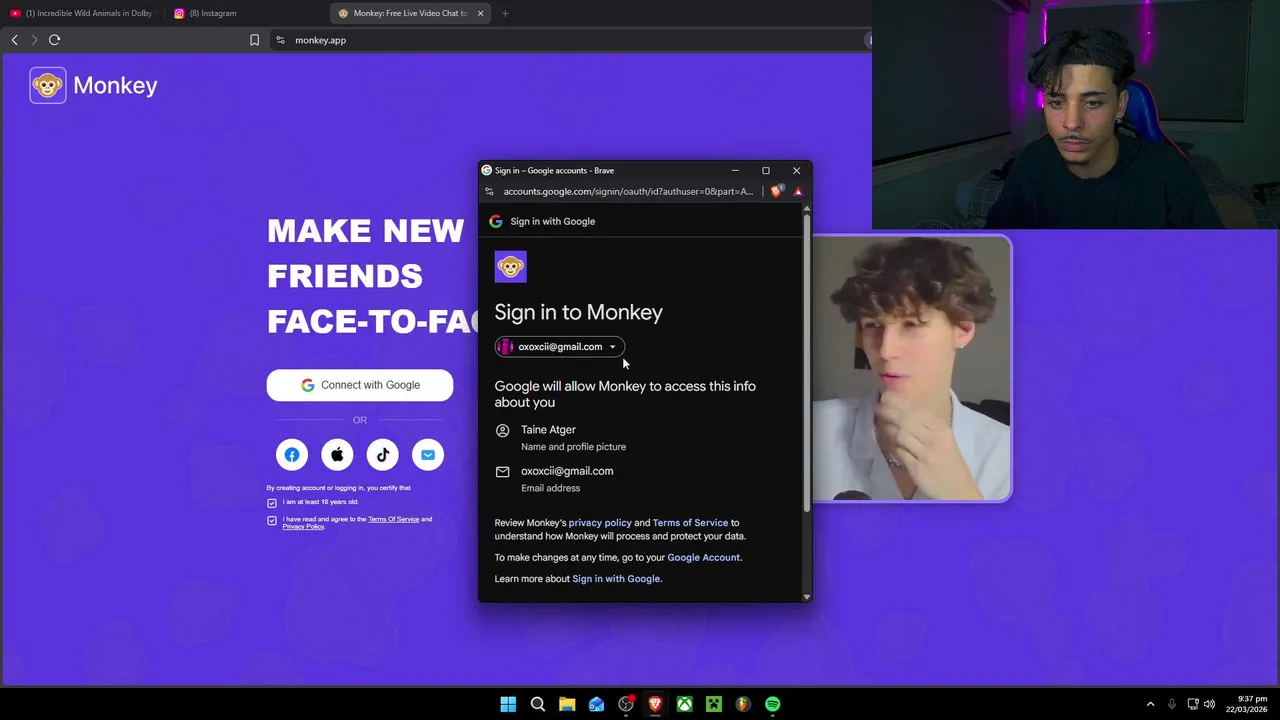Viewport: 1280px width, 720px height.
Task: Open OBS Studio from the taskbar
Action: click(626, 704)
